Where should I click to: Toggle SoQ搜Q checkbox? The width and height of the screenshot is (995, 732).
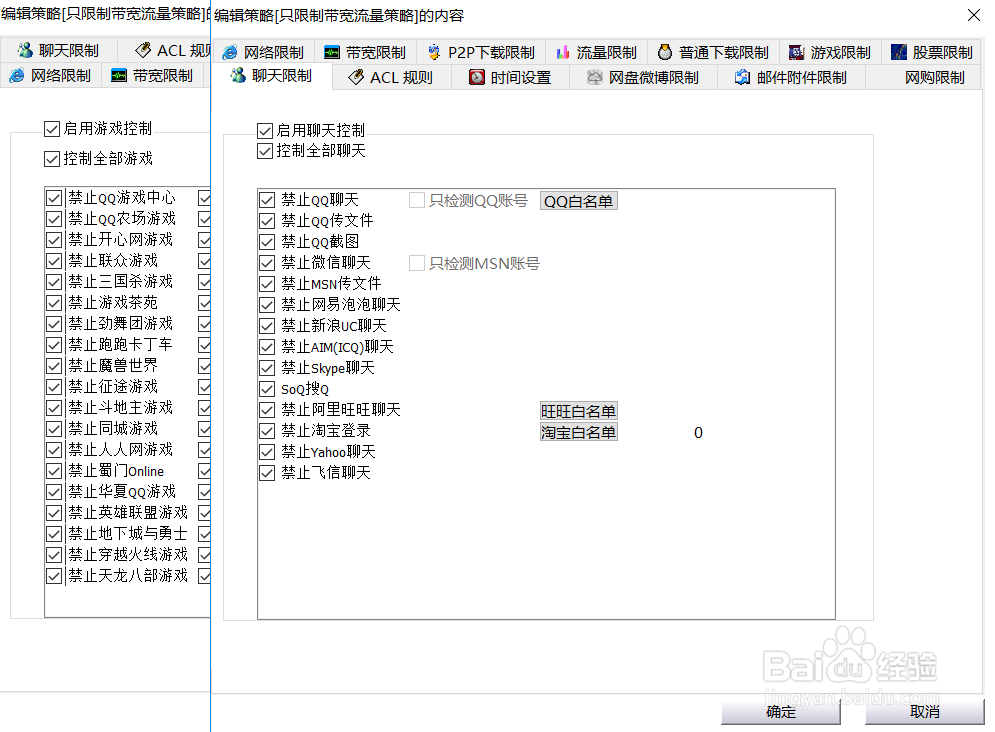(x=267, y=389)
